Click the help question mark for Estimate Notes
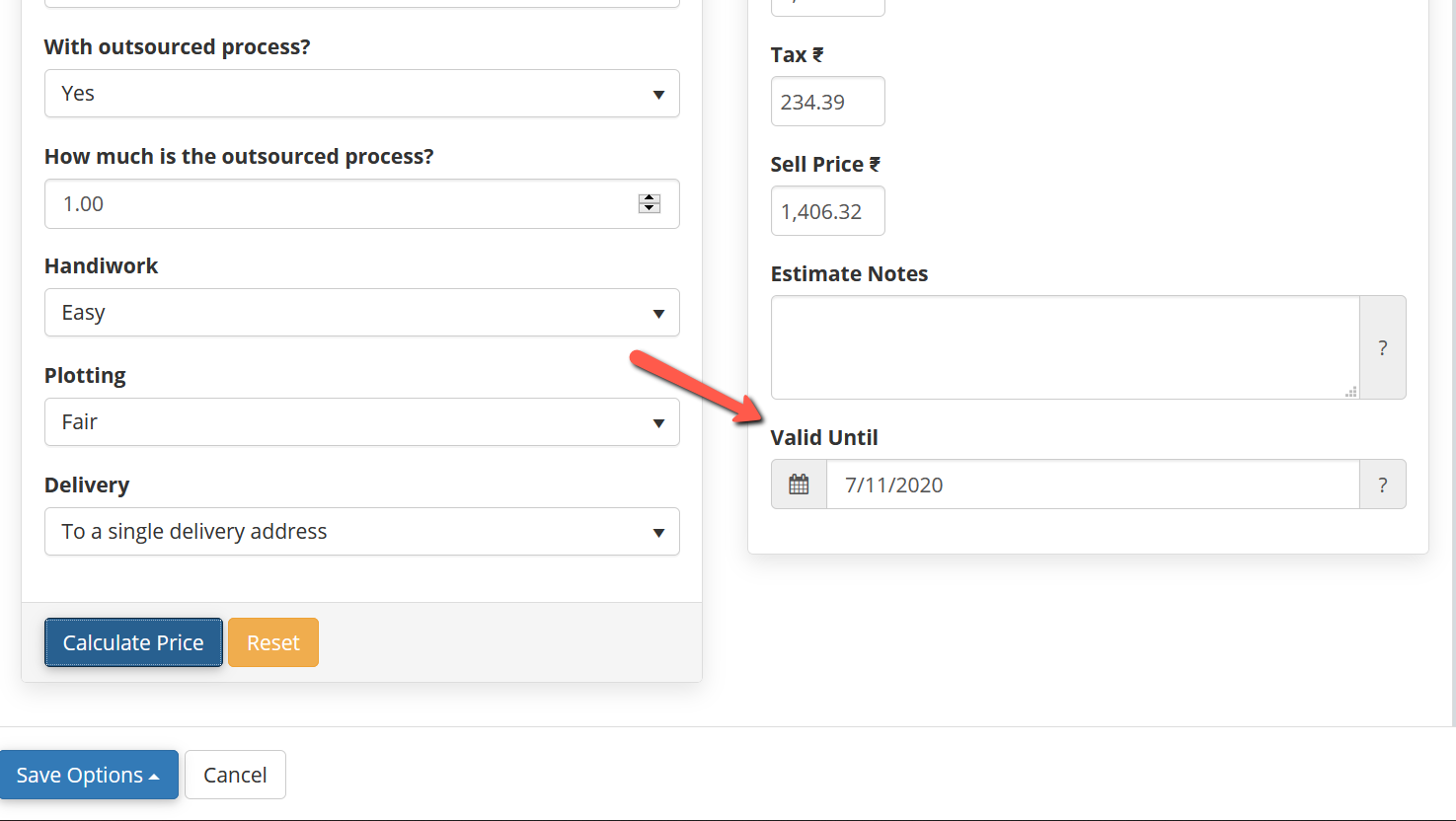This screenshot has height=821, width=1456. point(1382,347)
